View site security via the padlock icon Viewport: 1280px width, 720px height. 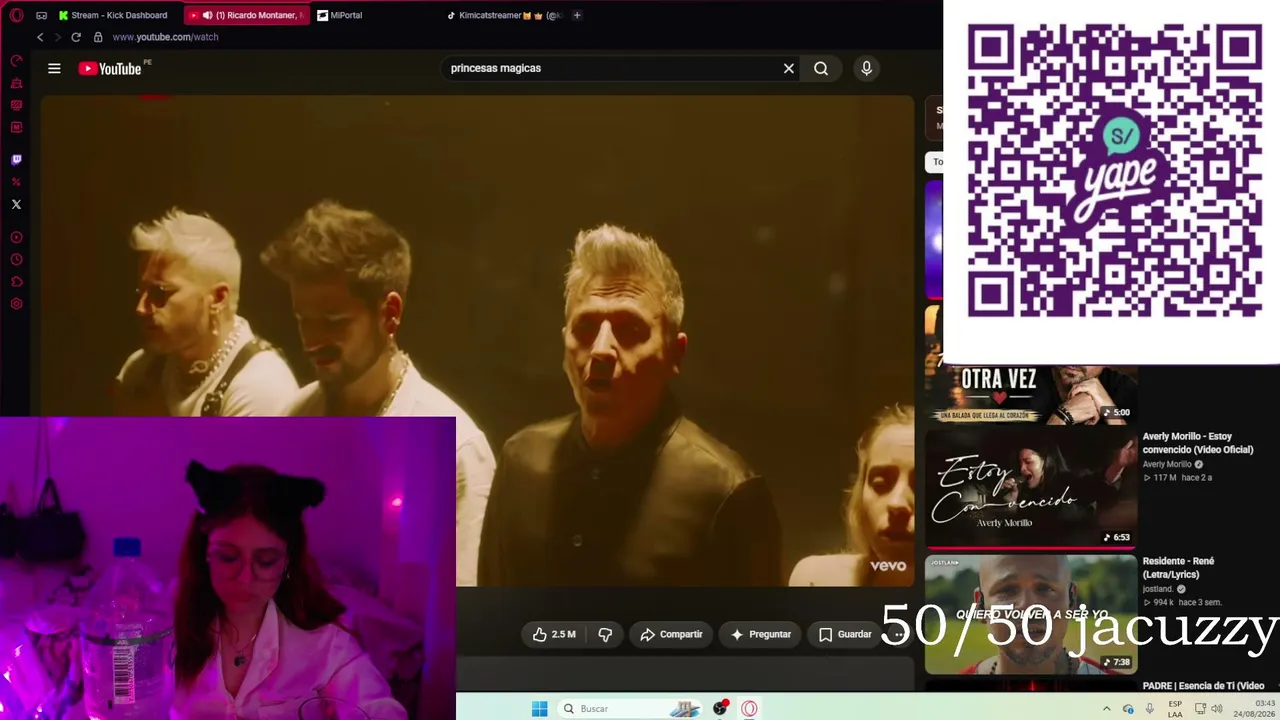click(98, 37)
